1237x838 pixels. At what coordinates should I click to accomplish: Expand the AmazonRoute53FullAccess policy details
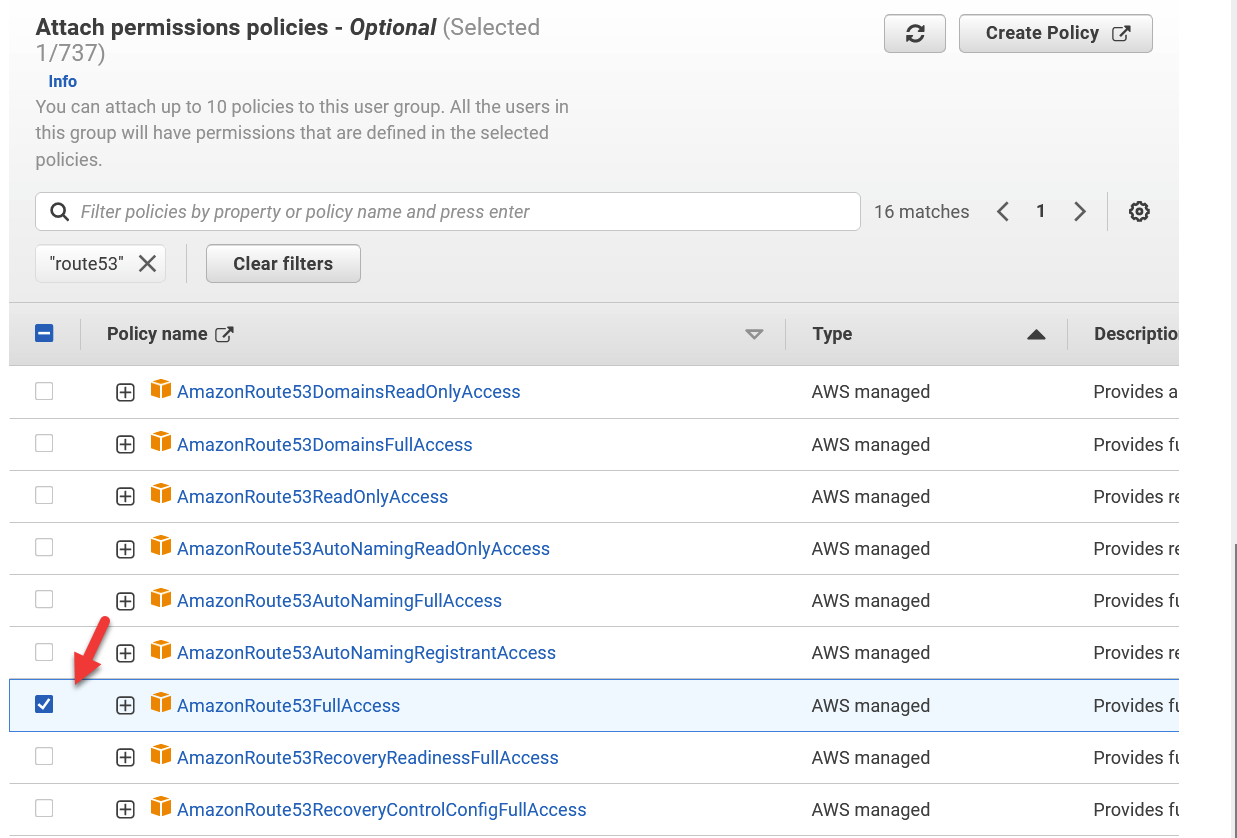point(125,706)
